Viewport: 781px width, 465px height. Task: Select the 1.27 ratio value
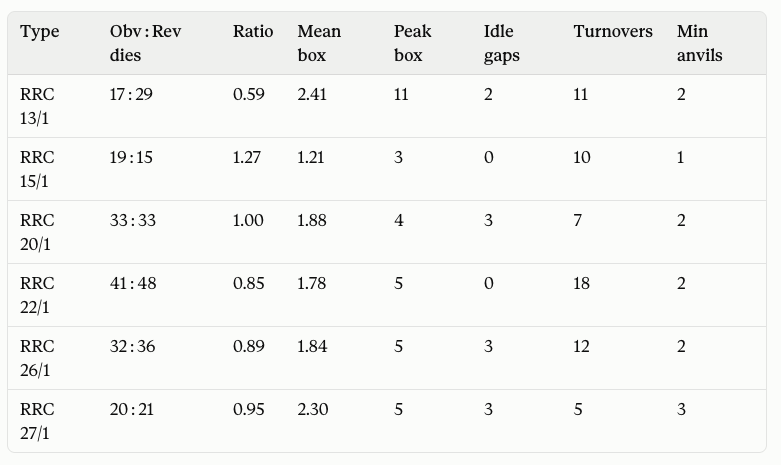point(247,157)
